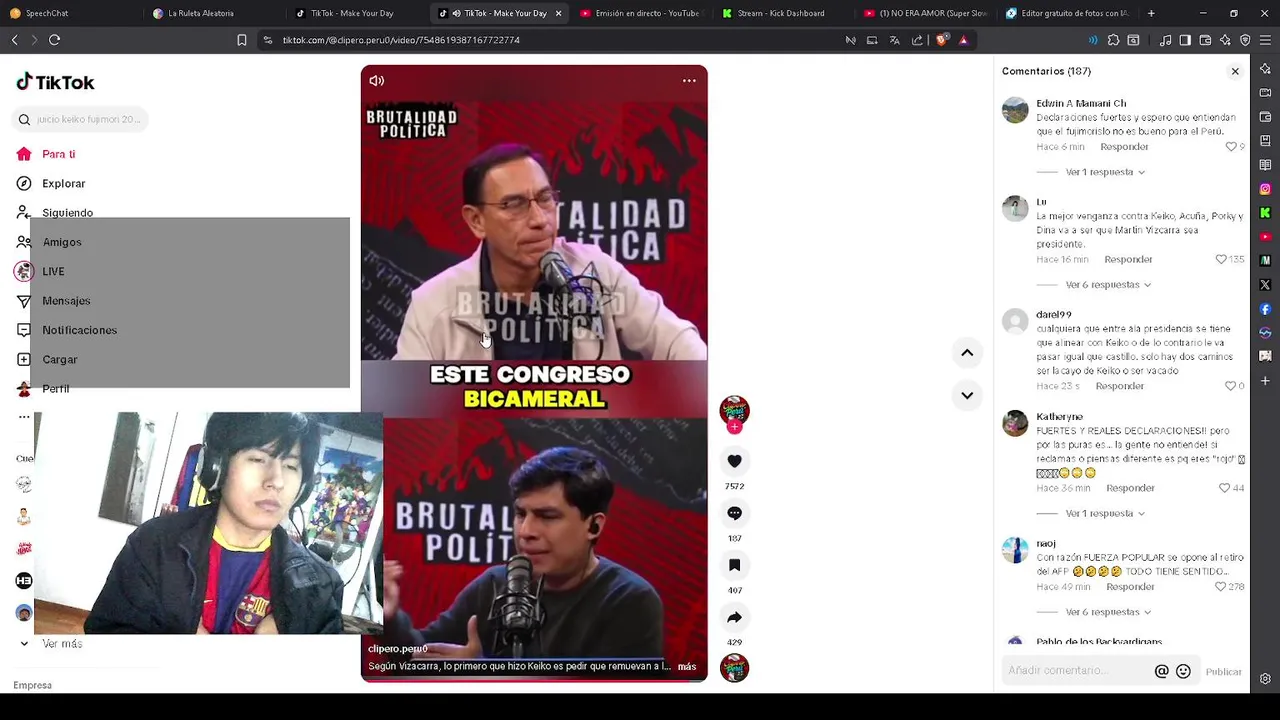Go back in browser
Screen dimensions: 1280x720
(x=14, y=40)
